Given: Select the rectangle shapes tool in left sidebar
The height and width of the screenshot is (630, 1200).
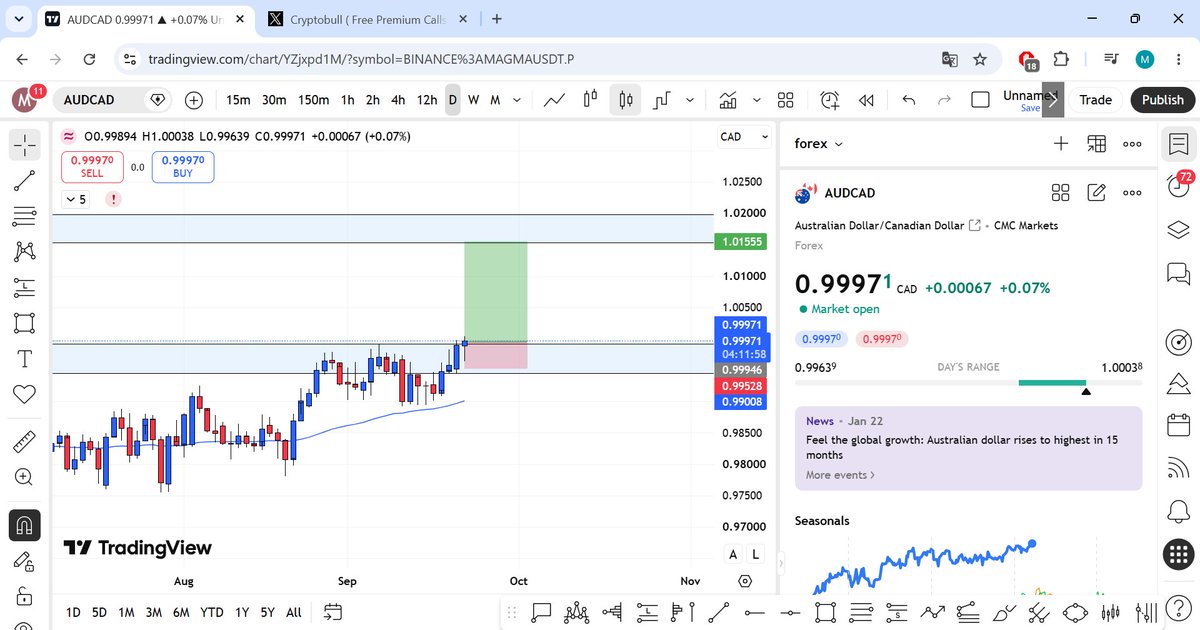Looking at the screenshot, I should (25, 323).
